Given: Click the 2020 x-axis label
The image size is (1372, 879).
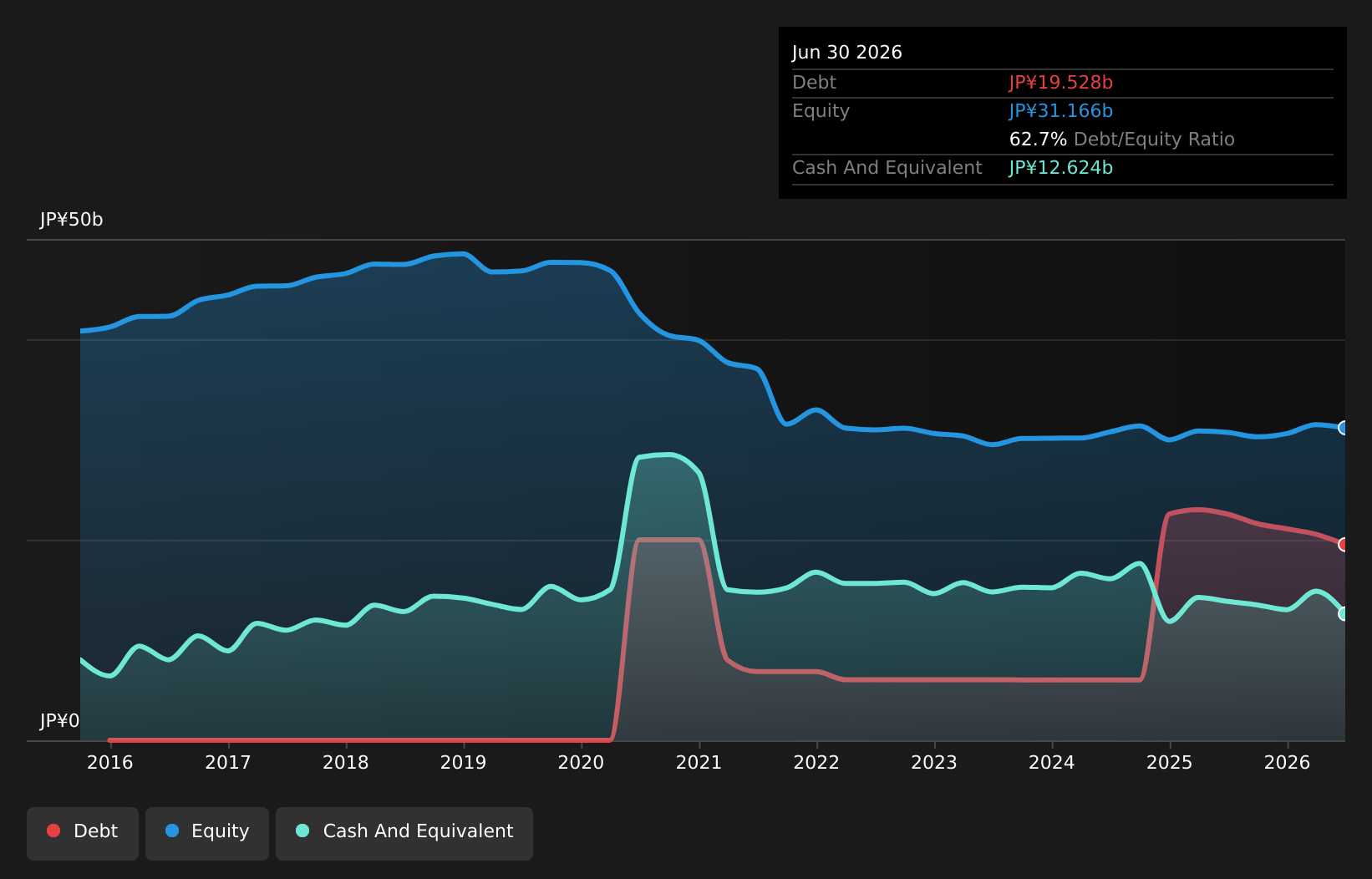Looking at the screenshot, I should click(581, 763).
